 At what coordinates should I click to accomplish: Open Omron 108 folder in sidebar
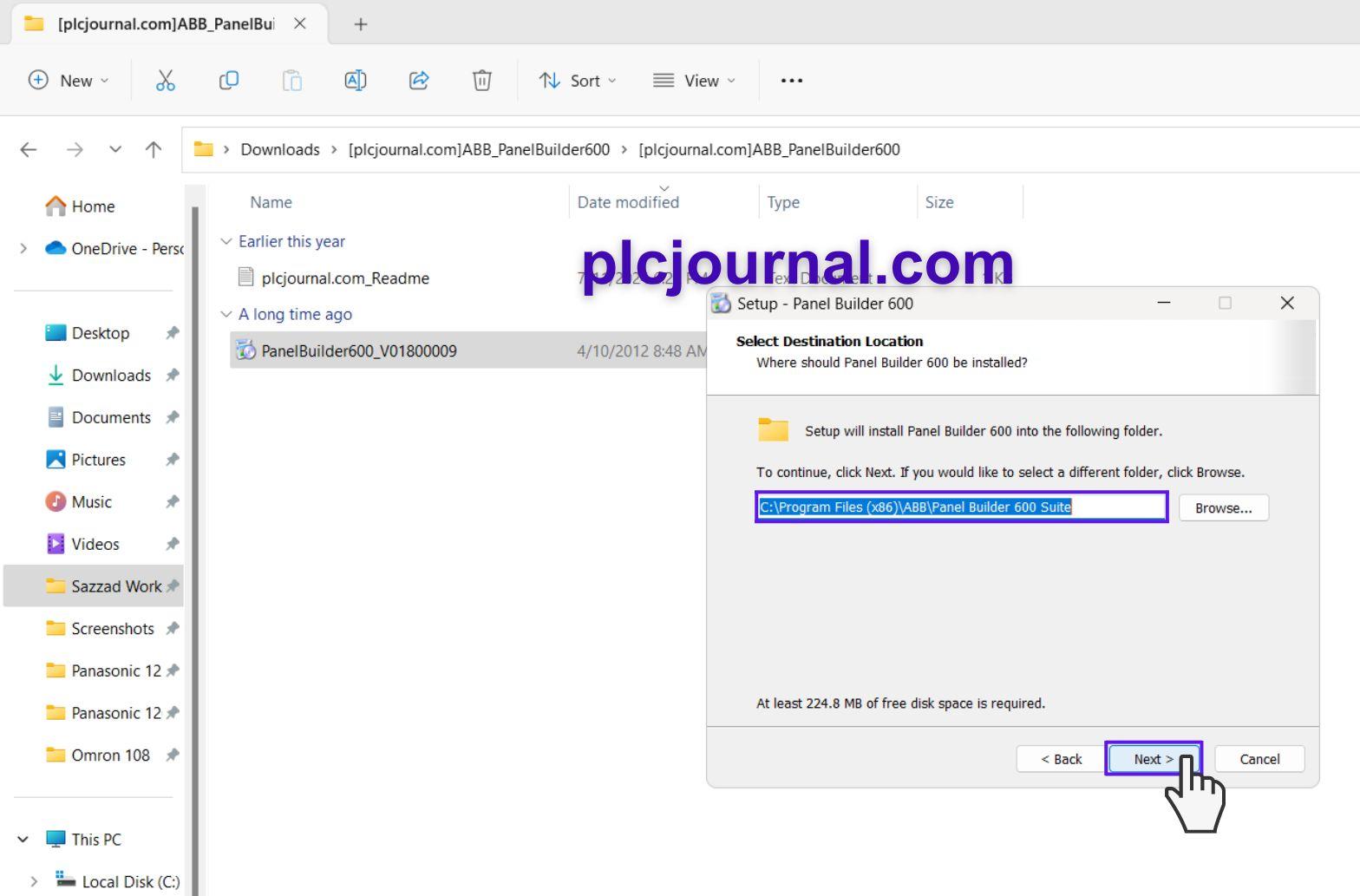110,755
